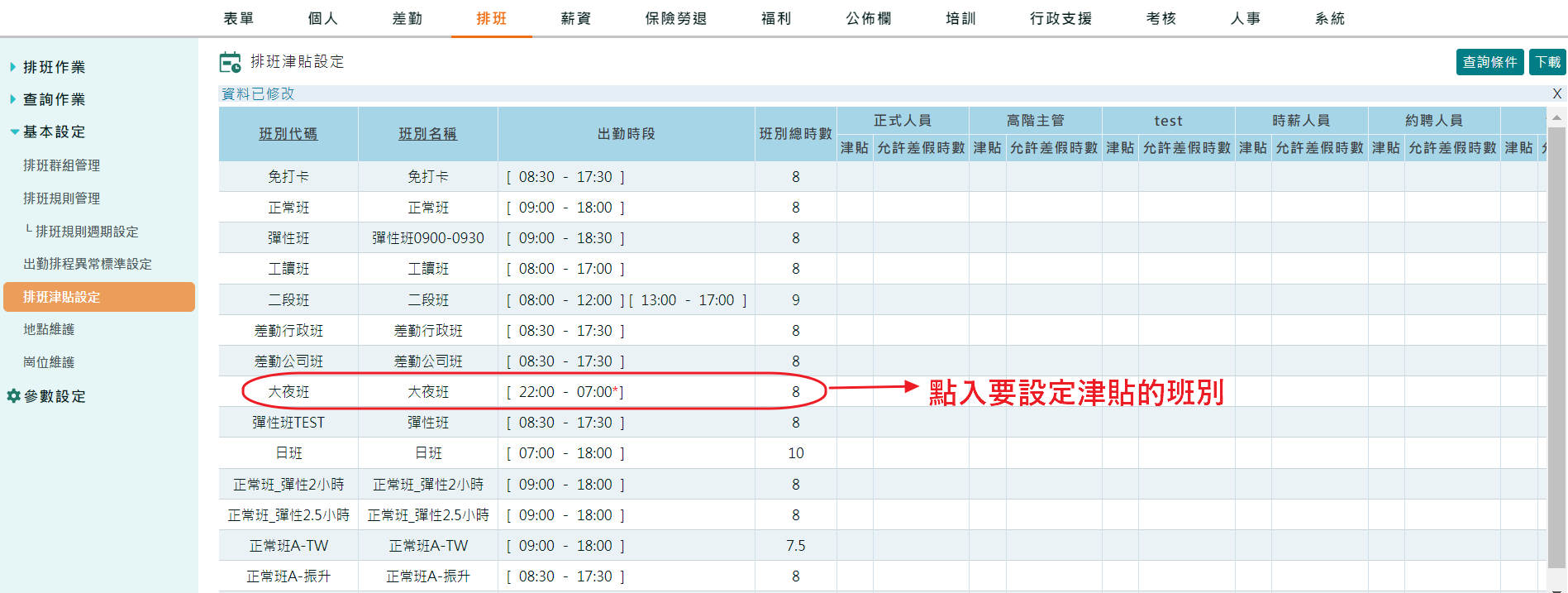Click 彈性班0900-0930 name cell
Screen dimensions: 1568x593
[428, 238]
